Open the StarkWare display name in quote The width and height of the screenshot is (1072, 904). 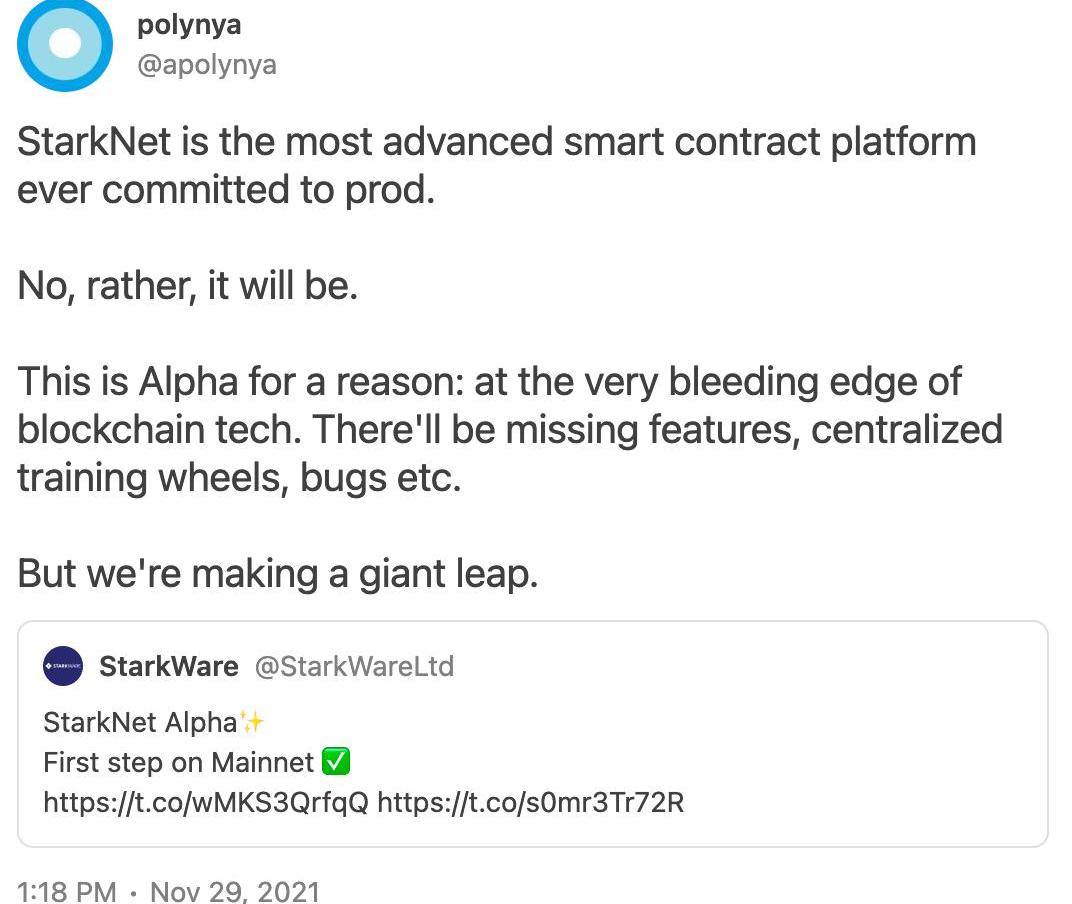(168, 666)
